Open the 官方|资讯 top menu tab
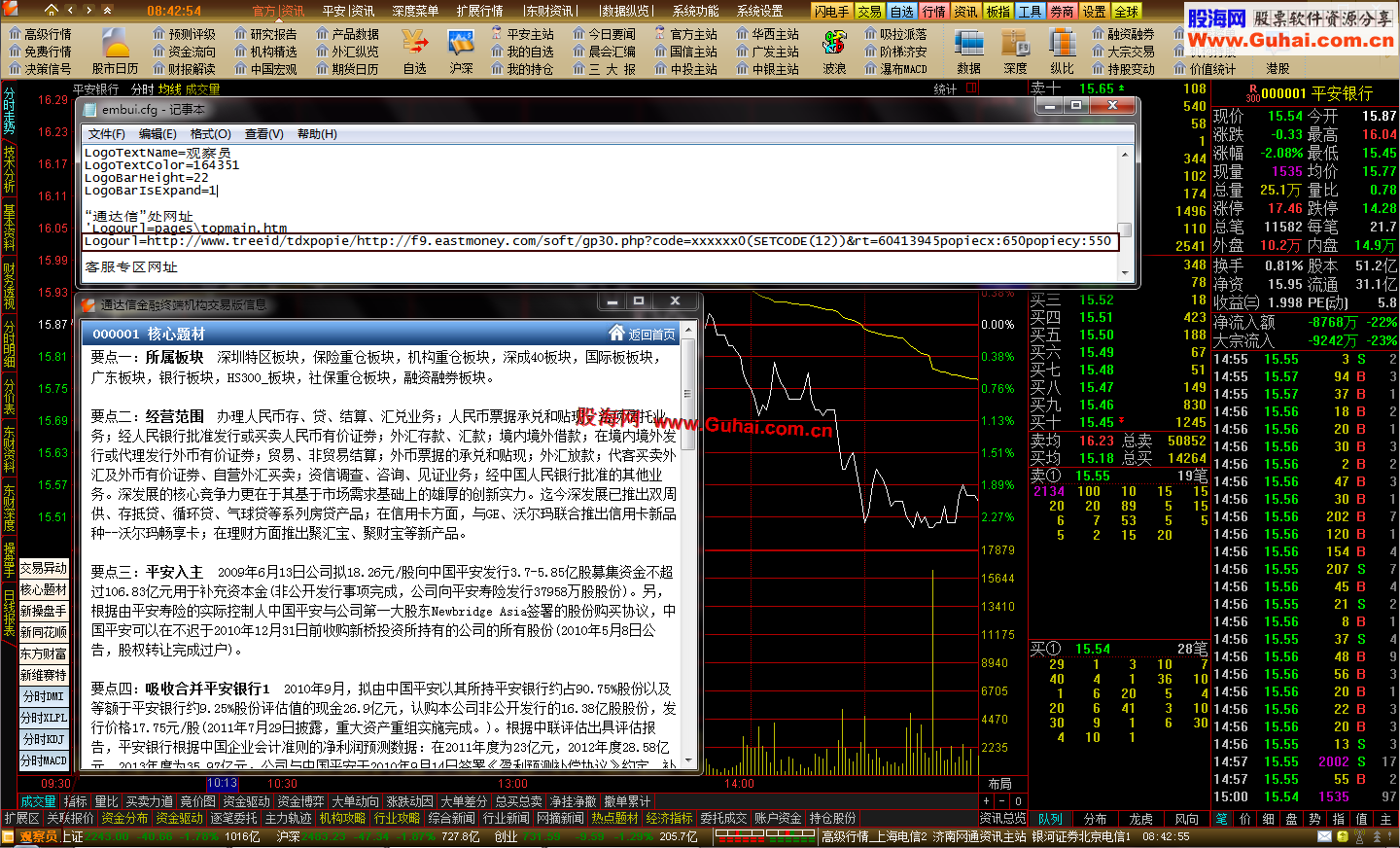The image size is (1400, 848). 278,11
